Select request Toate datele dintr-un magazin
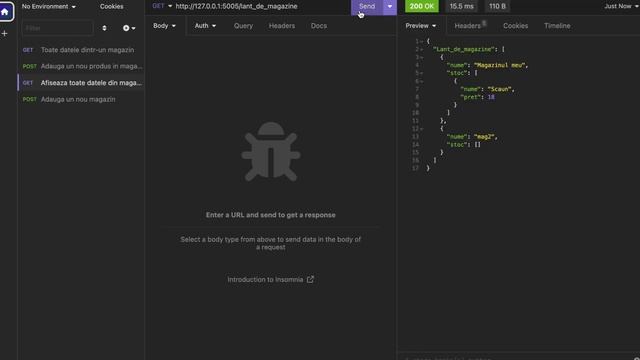Image resolution: width=640 pixels, height=360 pixels. coord(81,50)
